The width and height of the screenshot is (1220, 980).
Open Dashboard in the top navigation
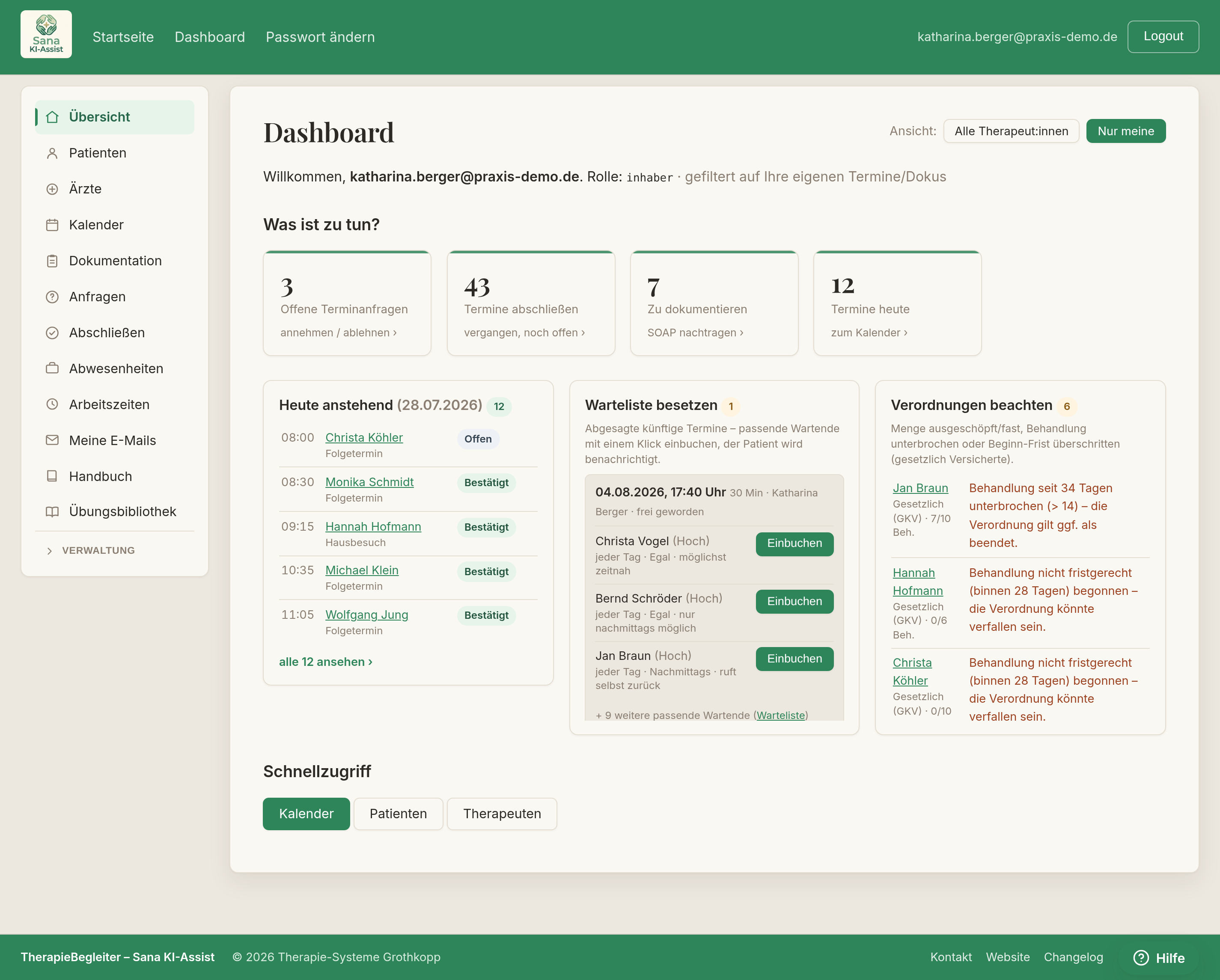tap(209, 37)
